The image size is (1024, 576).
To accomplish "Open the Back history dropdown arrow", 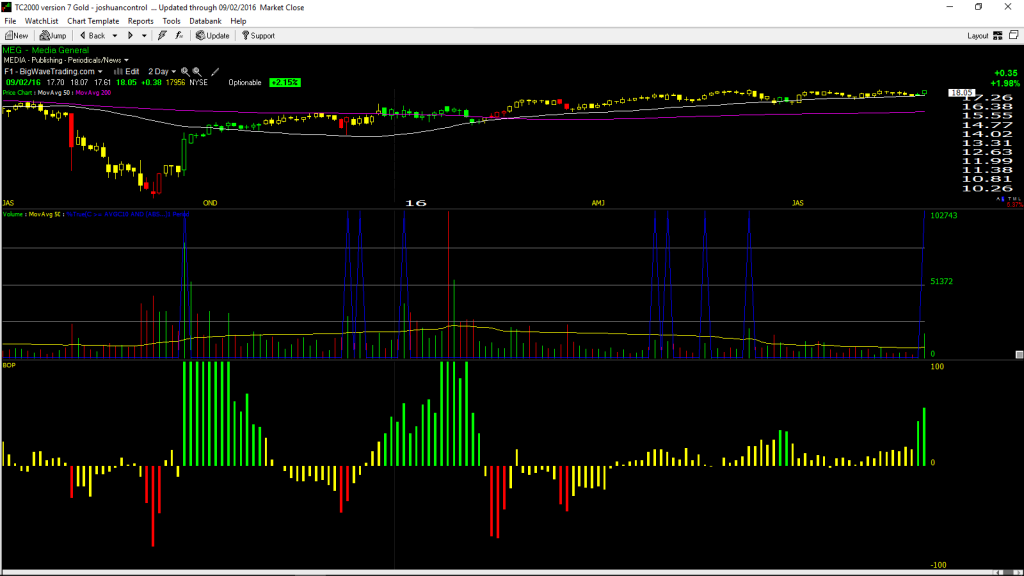I will pos(115,36).
